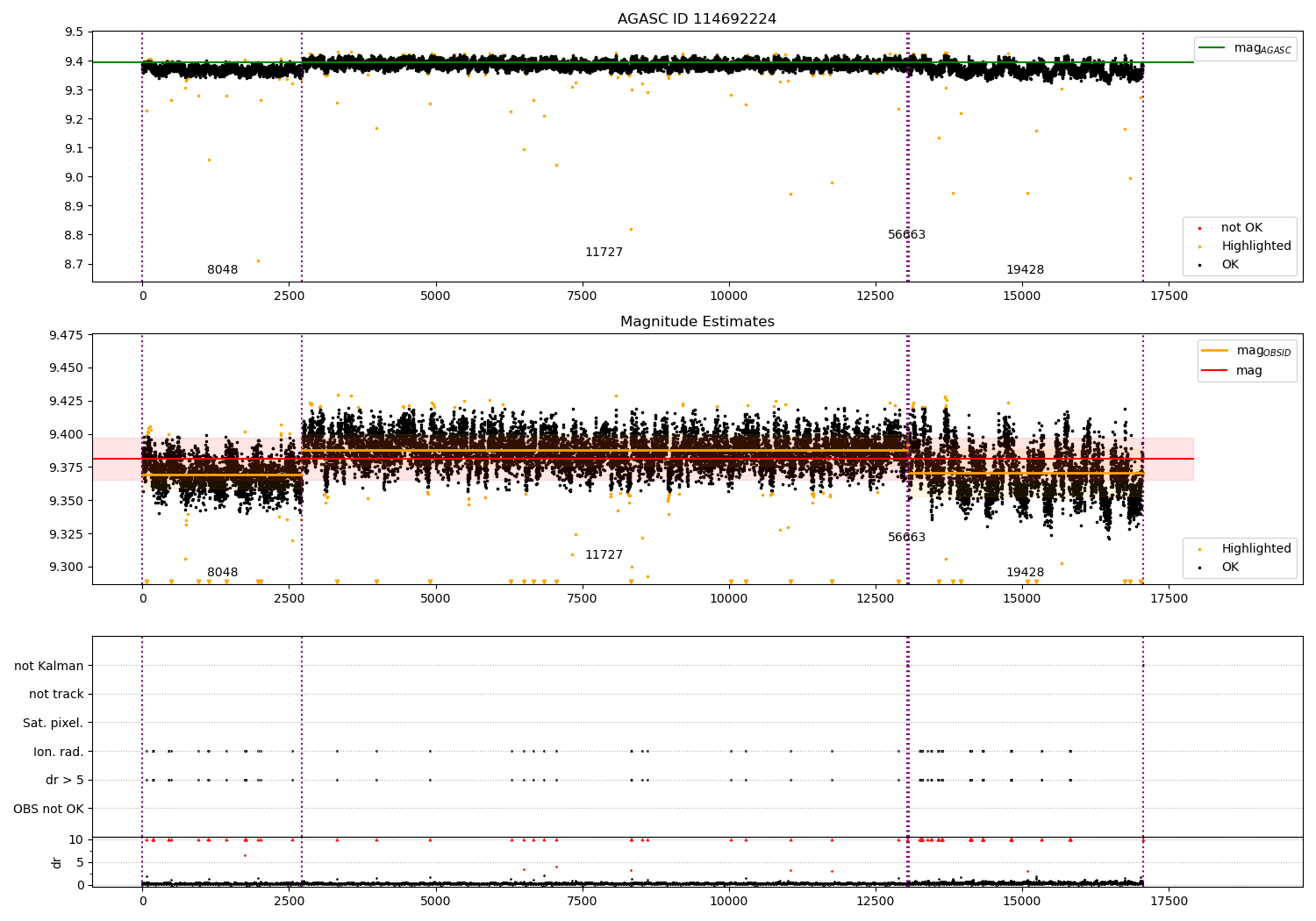Click y-axis tick 9.350 in Magnitude Estimates
The height and width of the screenshot is (921, 1316).
pyautogui.click(x=67, y=501)
